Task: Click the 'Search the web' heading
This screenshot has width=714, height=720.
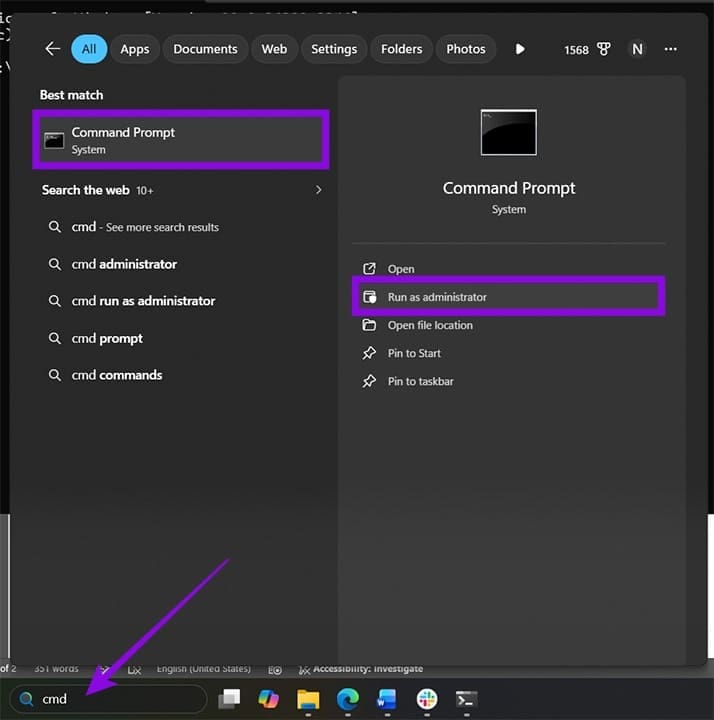Action: click(85, 190)
